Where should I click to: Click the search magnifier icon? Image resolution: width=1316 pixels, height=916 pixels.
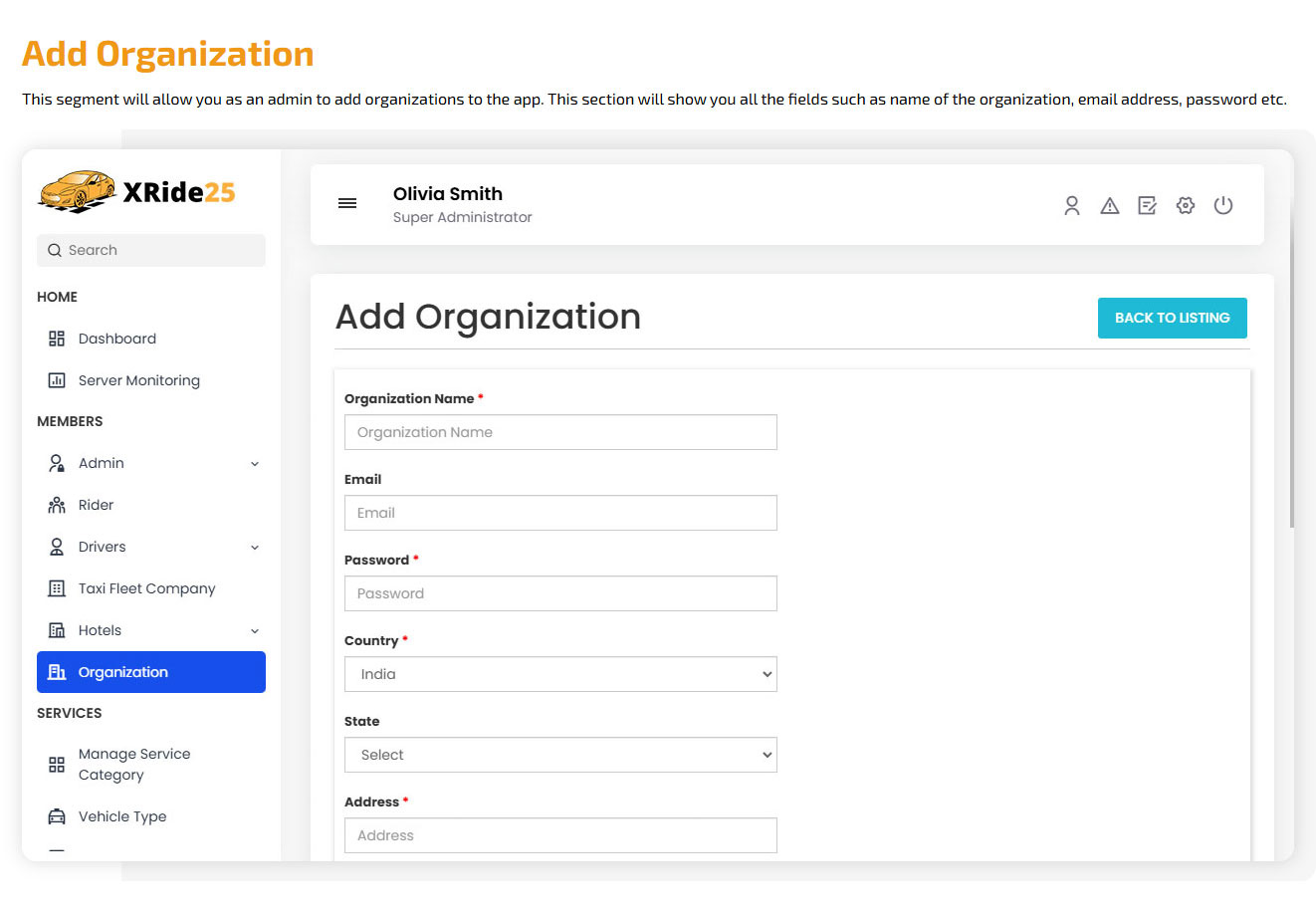click(x=55, y=250)
